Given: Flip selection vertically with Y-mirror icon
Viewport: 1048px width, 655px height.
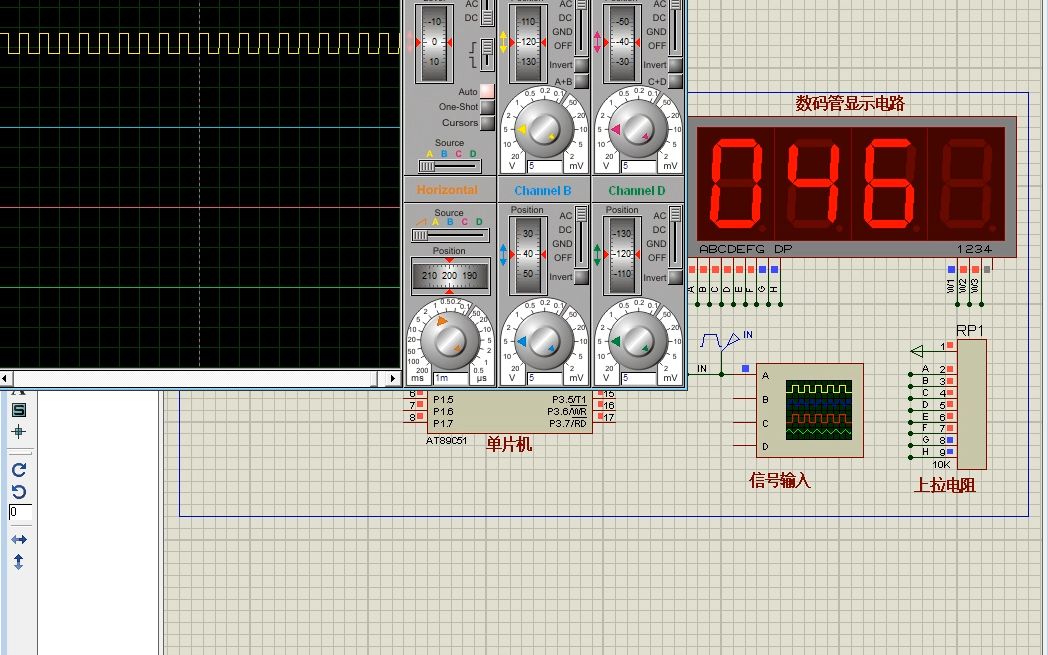Looking at the screenshot, I should click(x=19, y=562).
